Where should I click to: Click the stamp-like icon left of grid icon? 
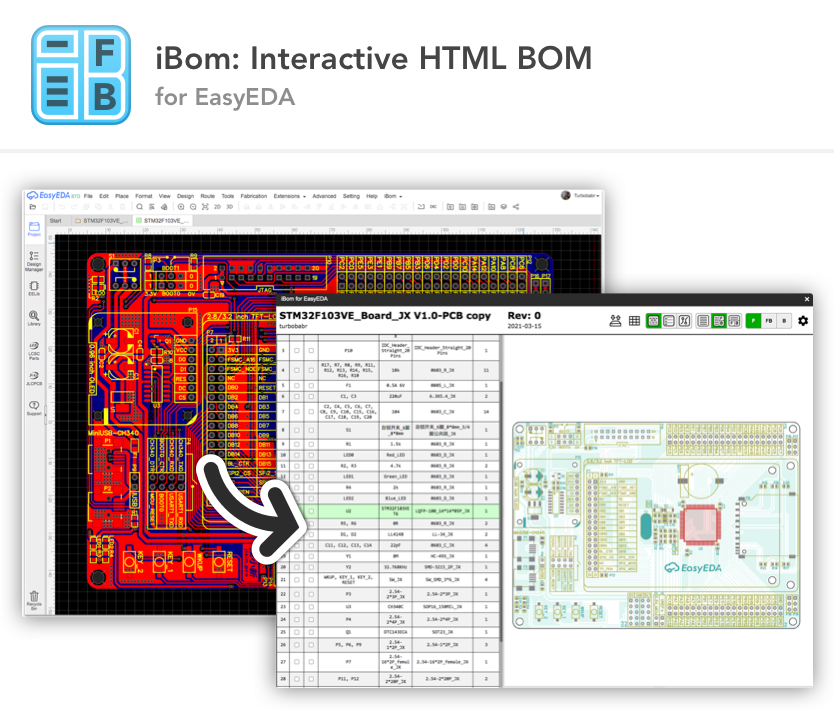(615, 321)
